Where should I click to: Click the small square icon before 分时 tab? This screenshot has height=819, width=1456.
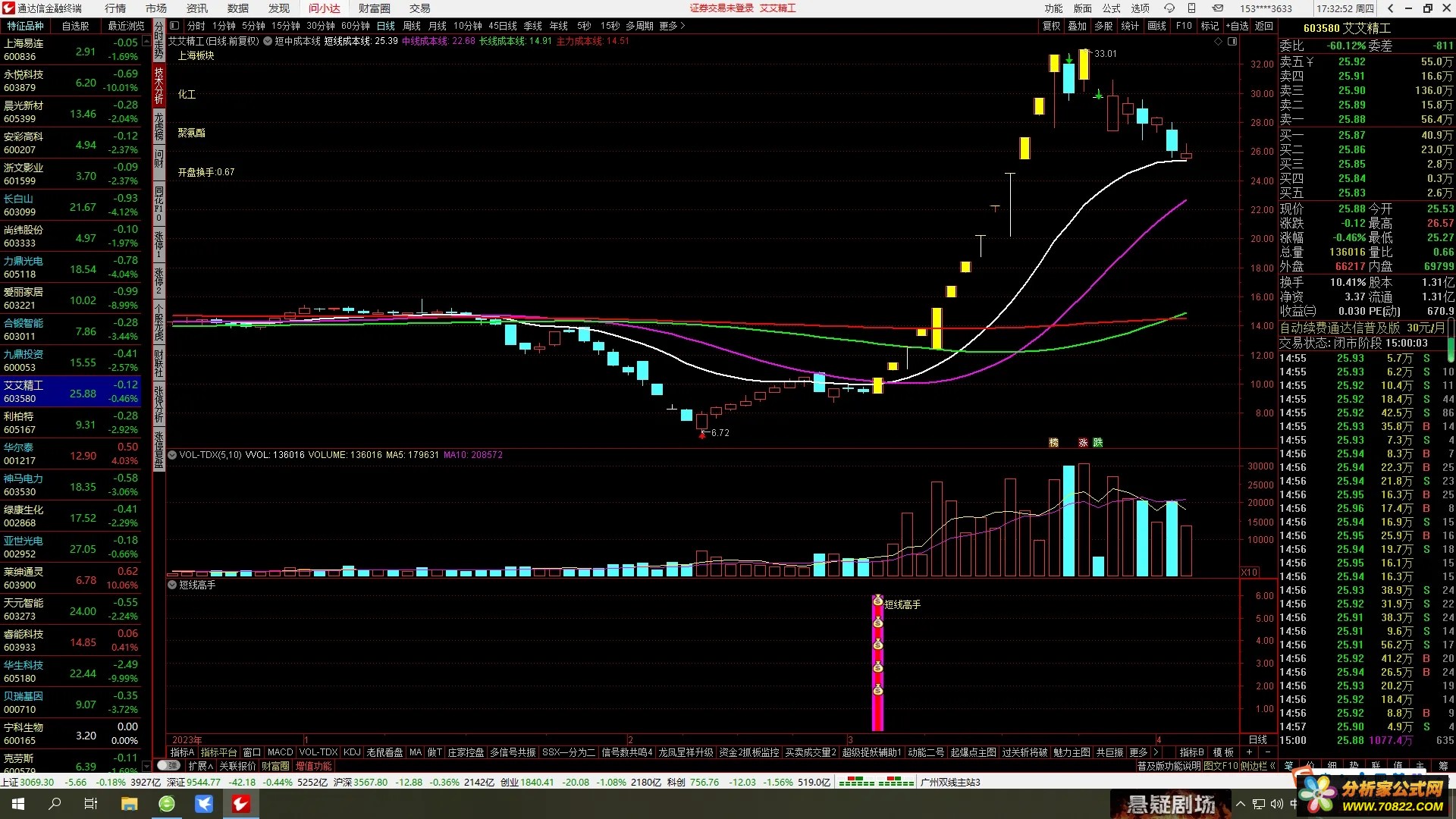coord(174,26)
